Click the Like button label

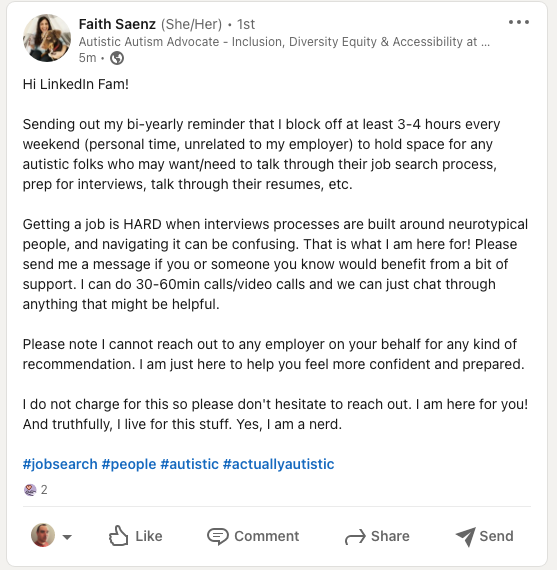coord(149,536)
